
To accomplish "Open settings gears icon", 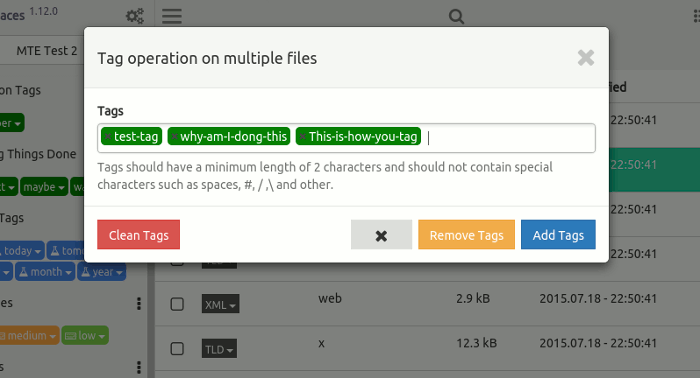I will click(x=134, y=16).
